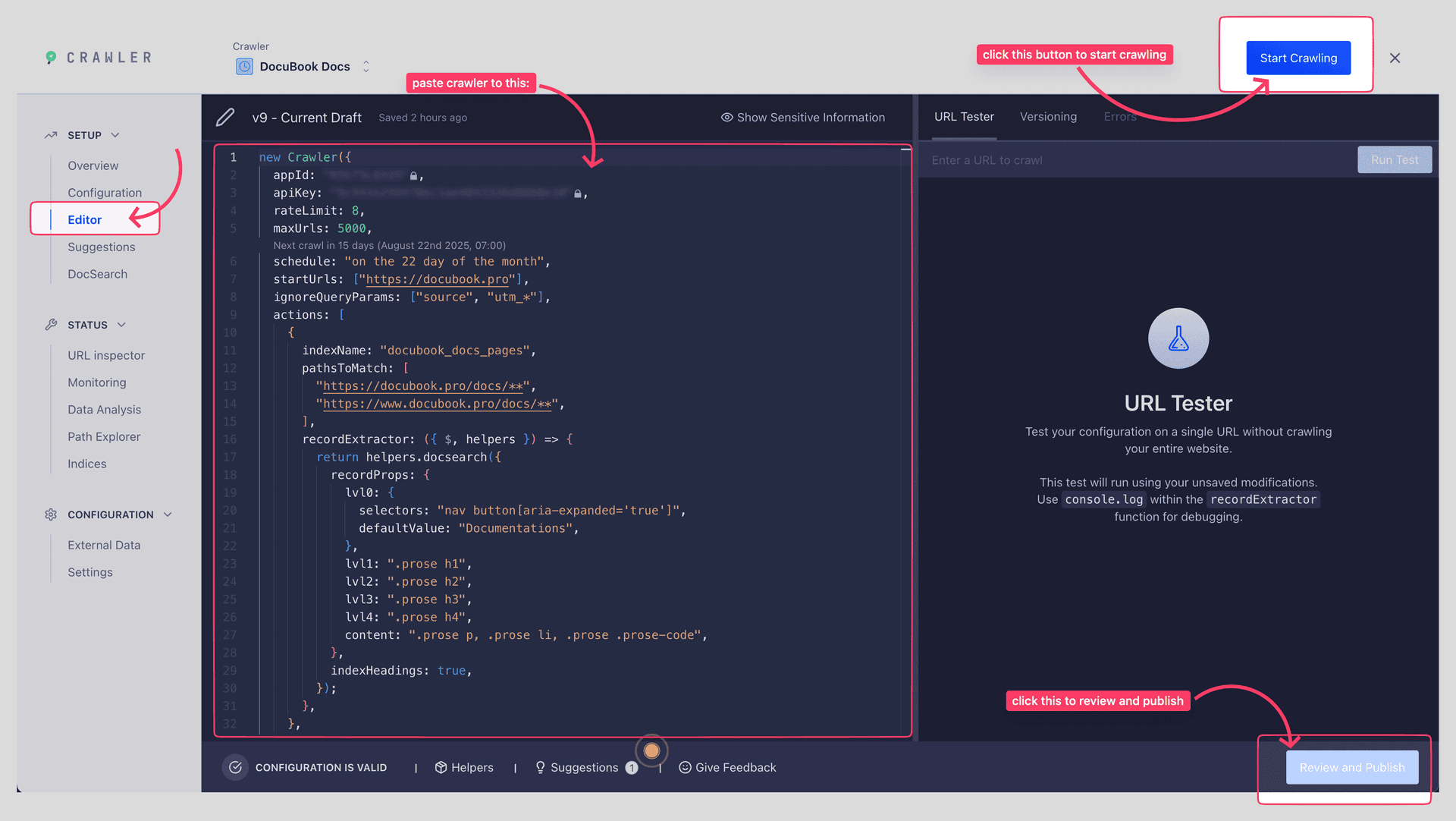
Task: Open the Errors tab
Action: pos(1120,116)
